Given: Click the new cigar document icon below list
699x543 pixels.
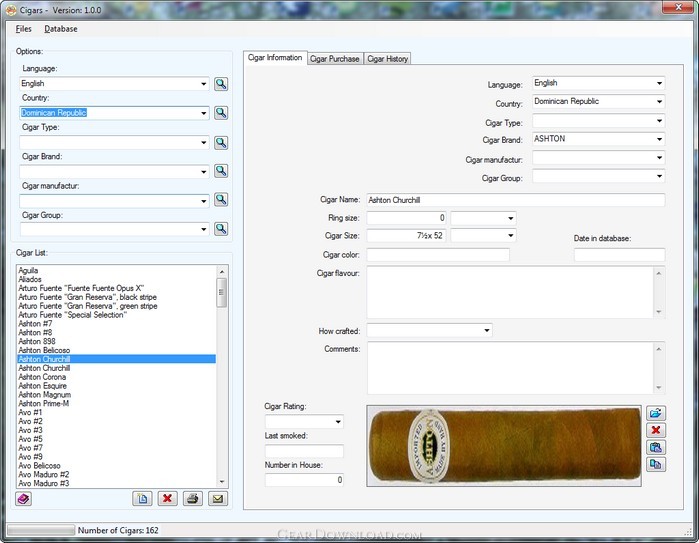Looking at the screenshot, I should pyautogui.click(x=142, y=498).
